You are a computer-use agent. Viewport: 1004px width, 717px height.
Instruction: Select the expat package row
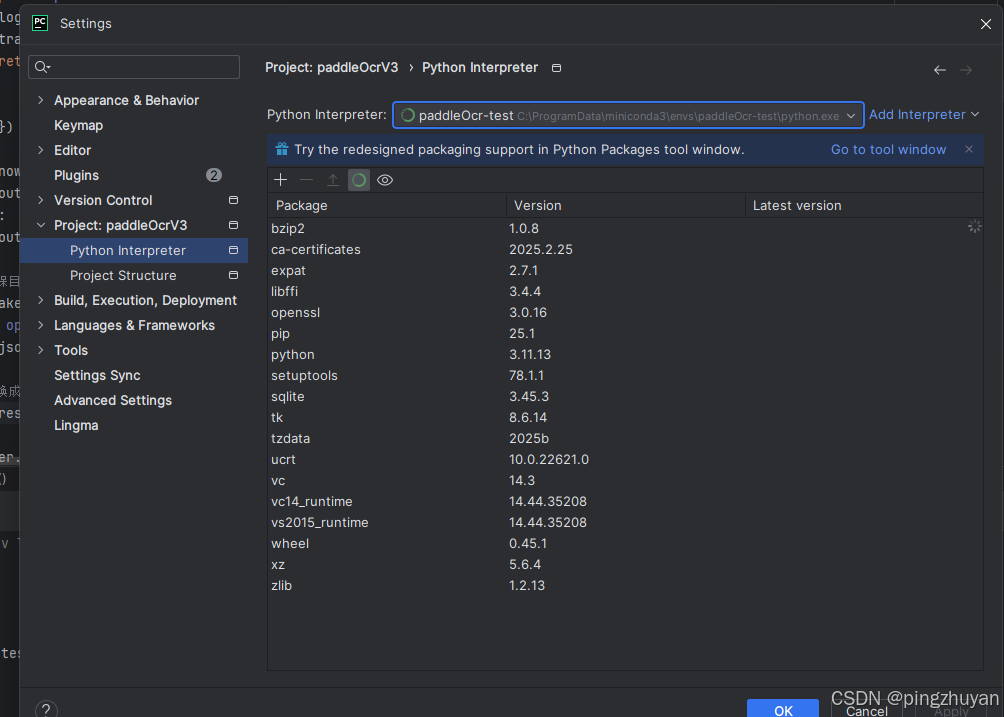(625, 271)
